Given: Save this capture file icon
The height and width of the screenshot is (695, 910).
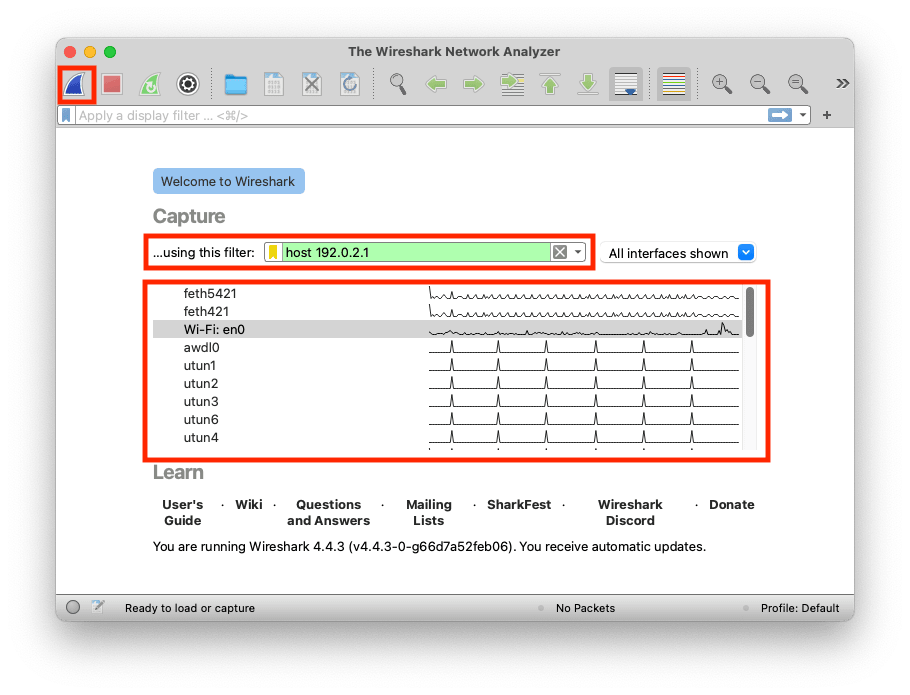Looking at the screenshot, I should (x=273, y=85).
